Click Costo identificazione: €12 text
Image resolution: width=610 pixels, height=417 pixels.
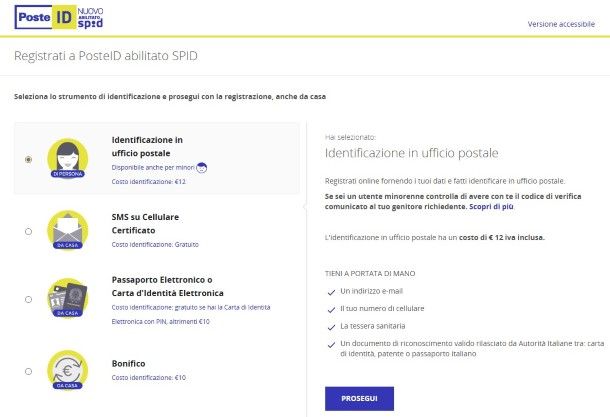[149, 182]
